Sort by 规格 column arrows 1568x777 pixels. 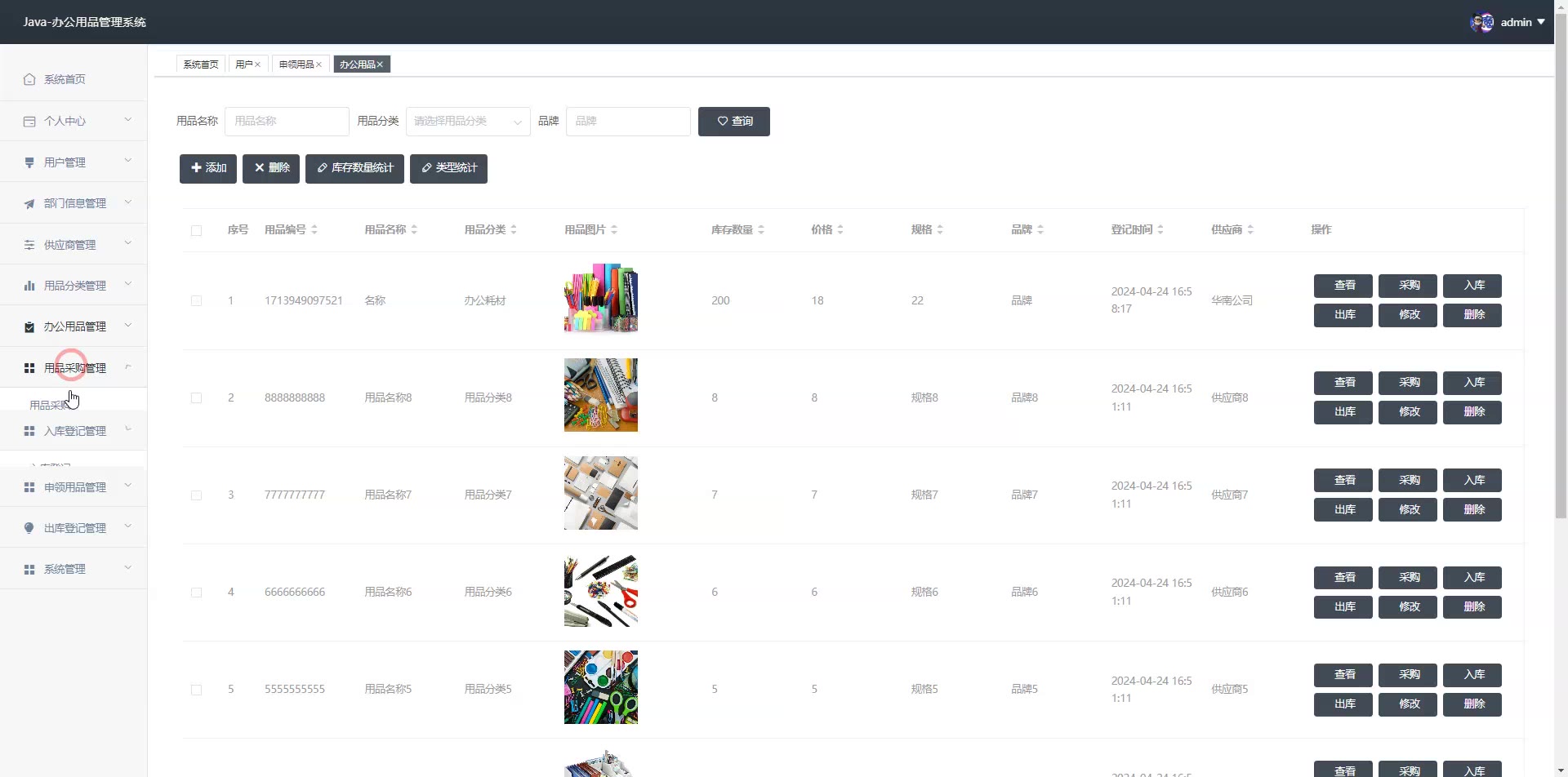pos(940,230)
